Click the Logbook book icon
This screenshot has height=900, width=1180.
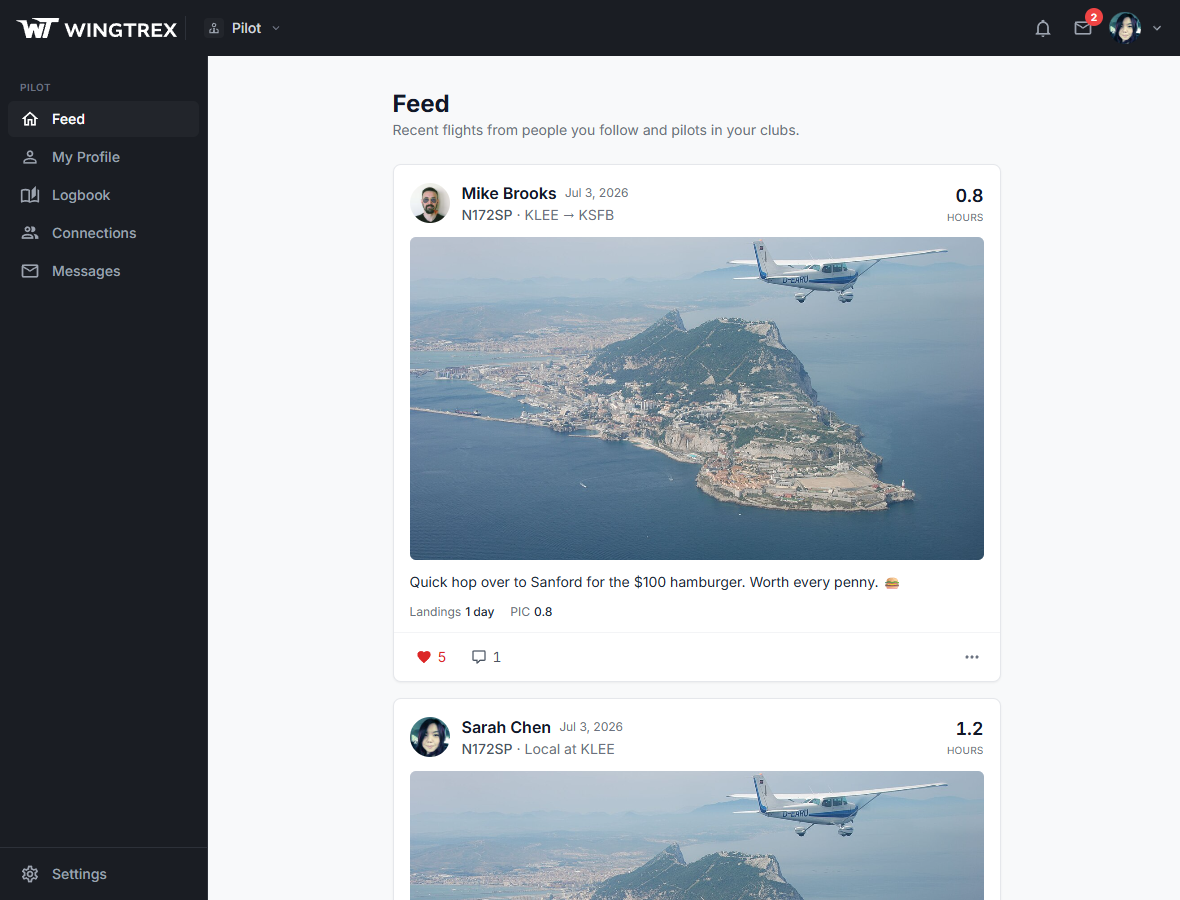pos(30,195)
